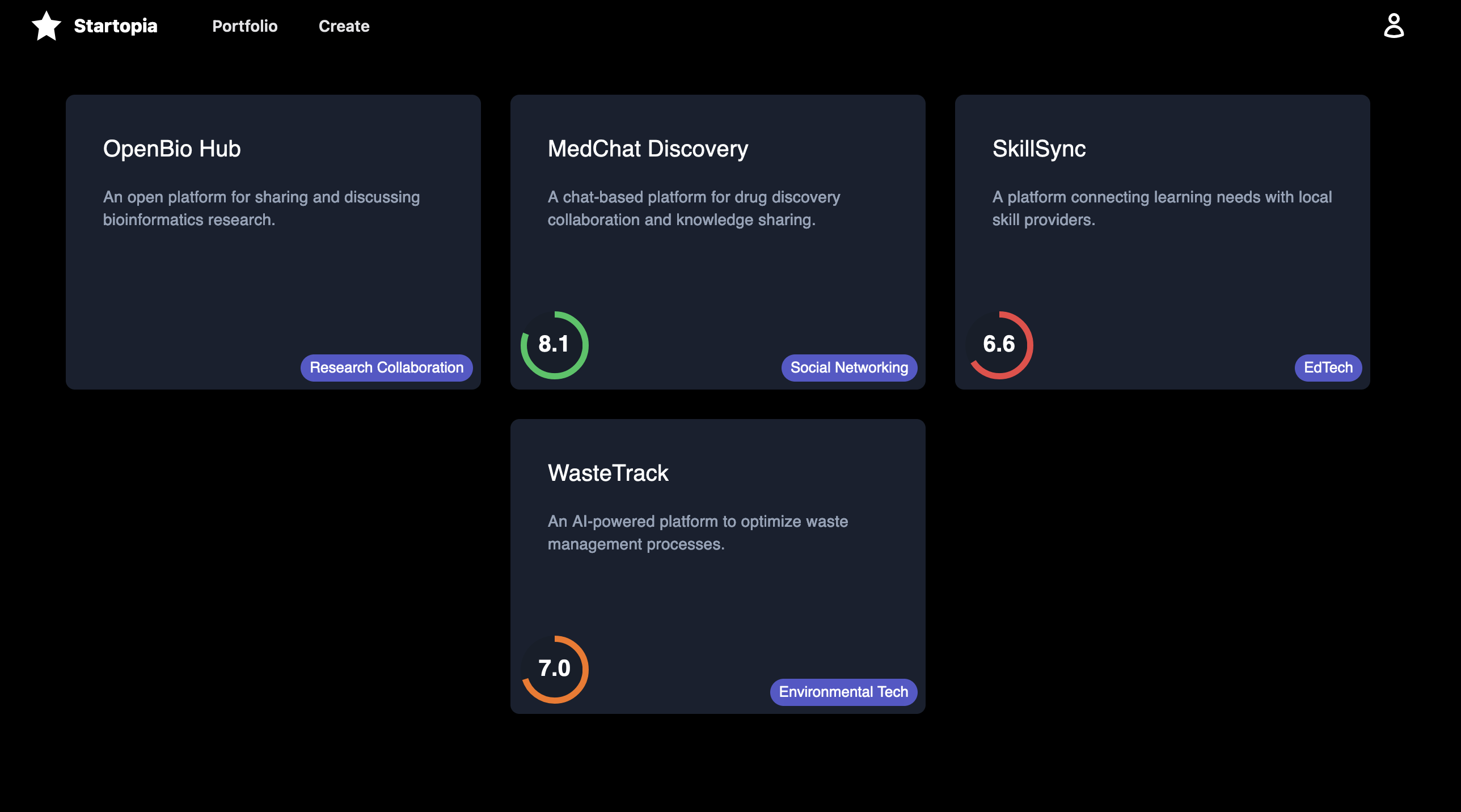Open the OpenBio Hub card title
This screenshot has width=1461, height=812.
[x=172, y=149]
